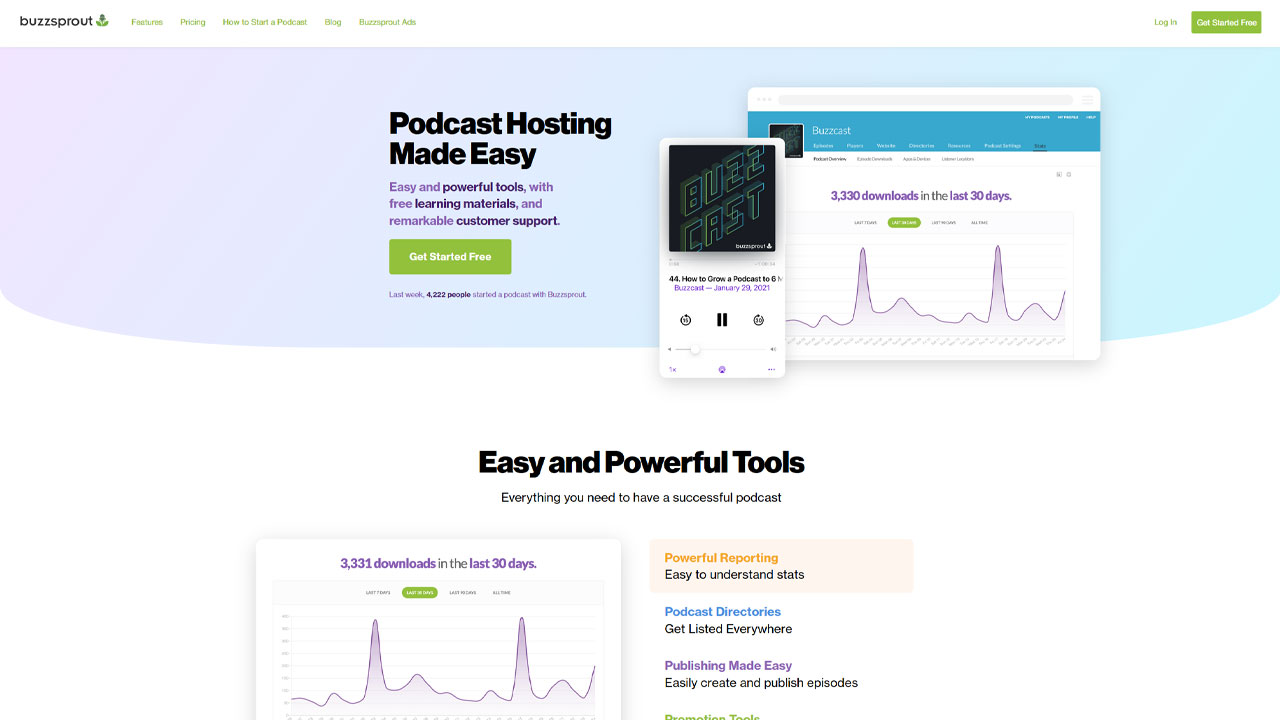Open the AirPlay icon in the player

pos(722,369)
